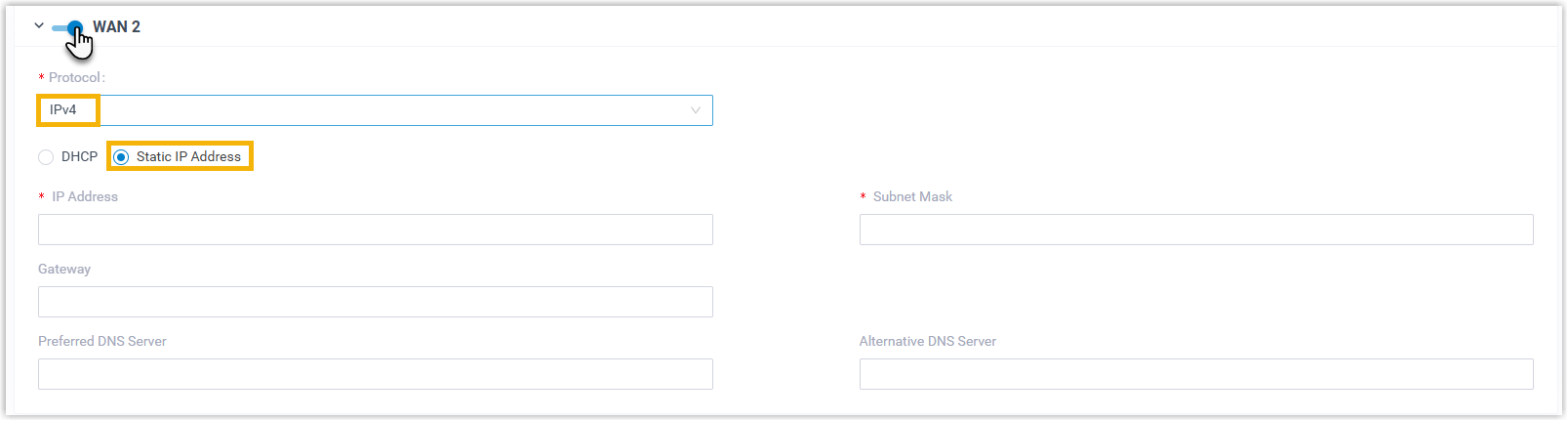The image size is (1568, 421).
Task: Click the red asterisk beside Protocol
Action: pos(41,78)
